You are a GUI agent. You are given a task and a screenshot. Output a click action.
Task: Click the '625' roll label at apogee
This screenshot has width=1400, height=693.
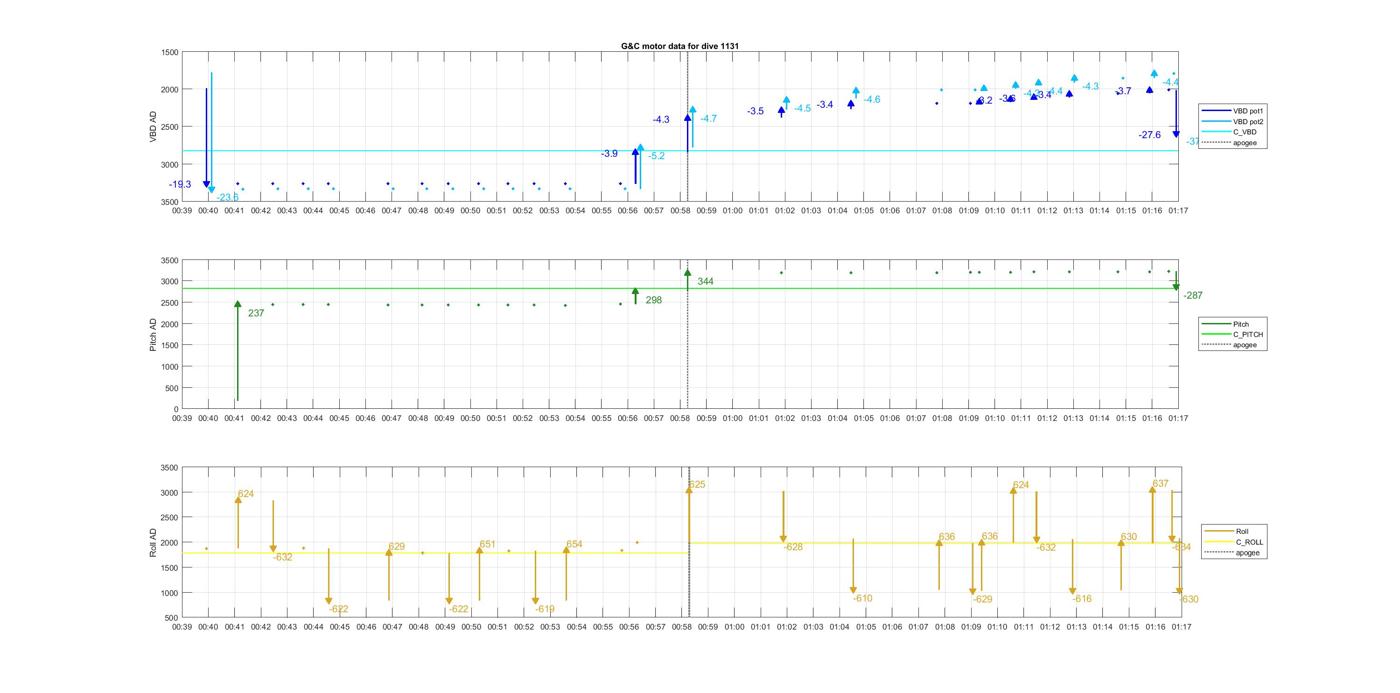point(697,485)
